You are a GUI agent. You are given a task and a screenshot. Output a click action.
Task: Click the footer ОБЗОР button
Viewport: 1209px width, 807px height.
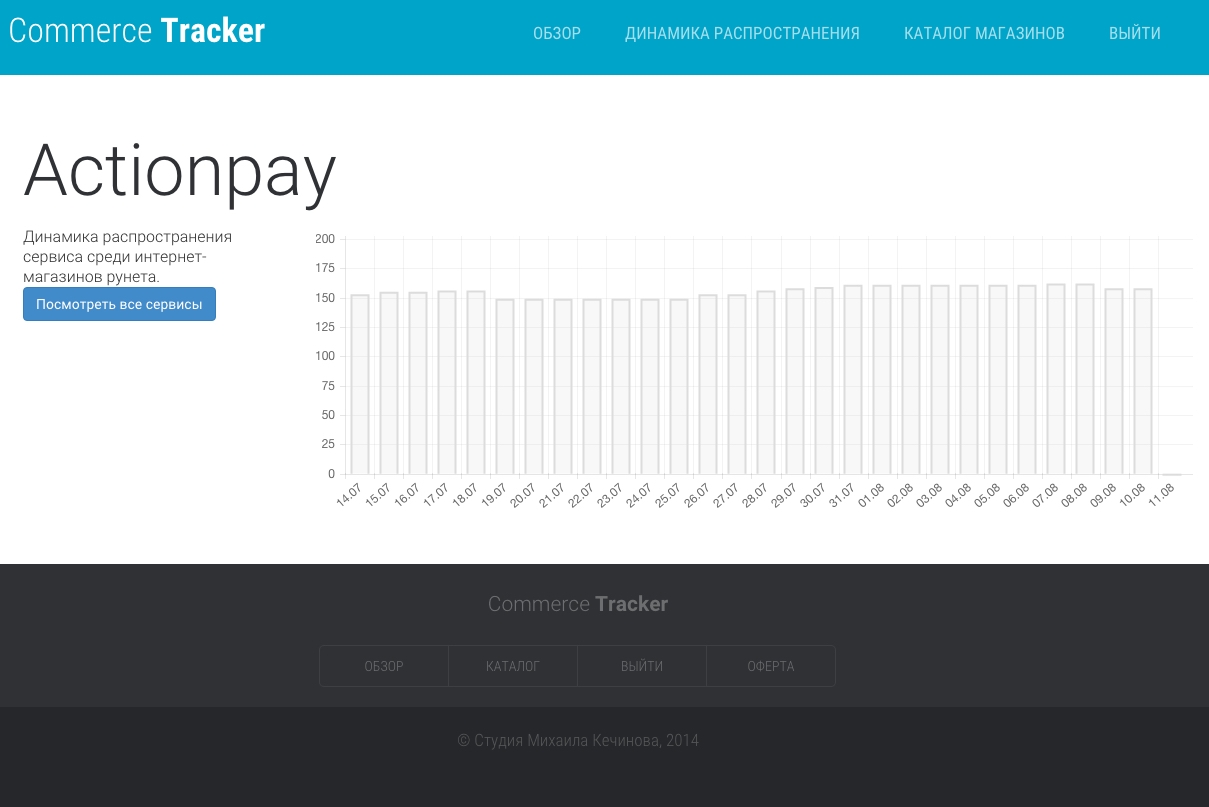tap(384, 666)
